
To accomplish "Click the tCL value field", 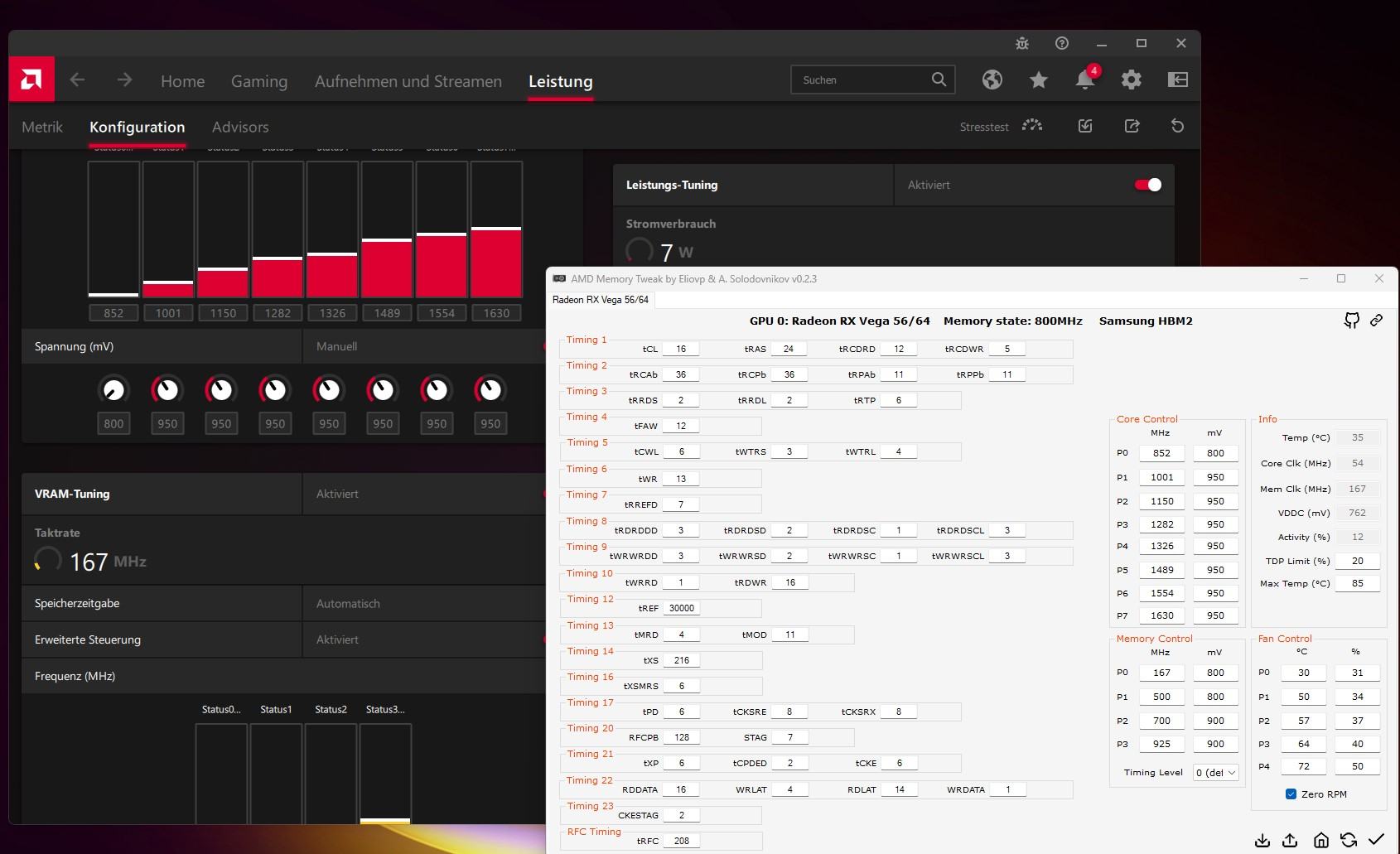I will tap(681, 349).
